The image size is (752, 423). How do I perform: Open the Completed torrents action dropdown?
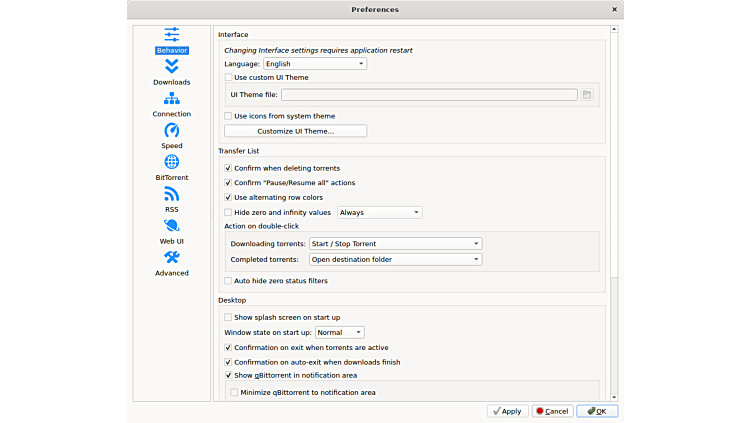point(395,259)
